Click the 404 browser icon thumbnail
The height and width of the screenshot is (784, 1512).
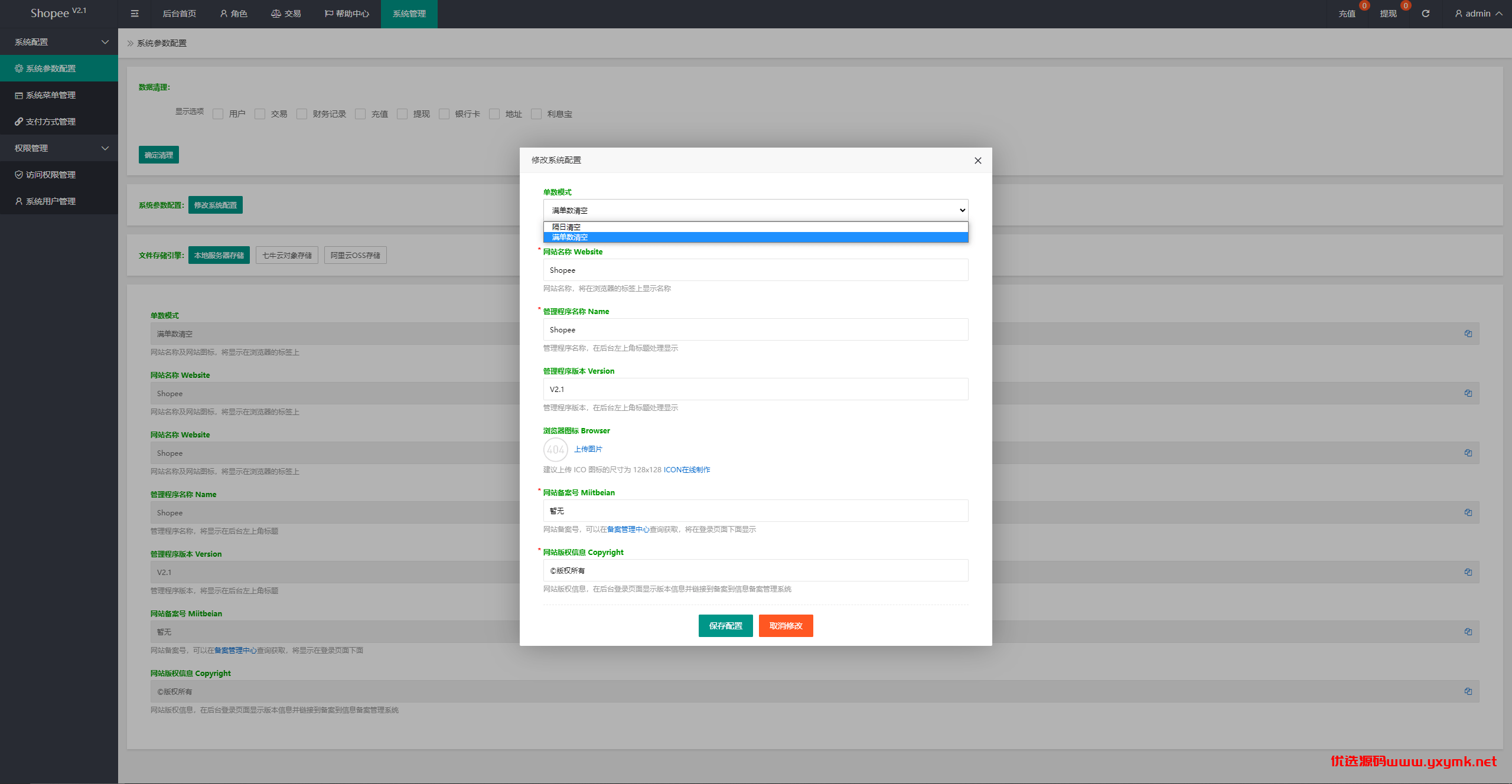(x=555, y=450)
